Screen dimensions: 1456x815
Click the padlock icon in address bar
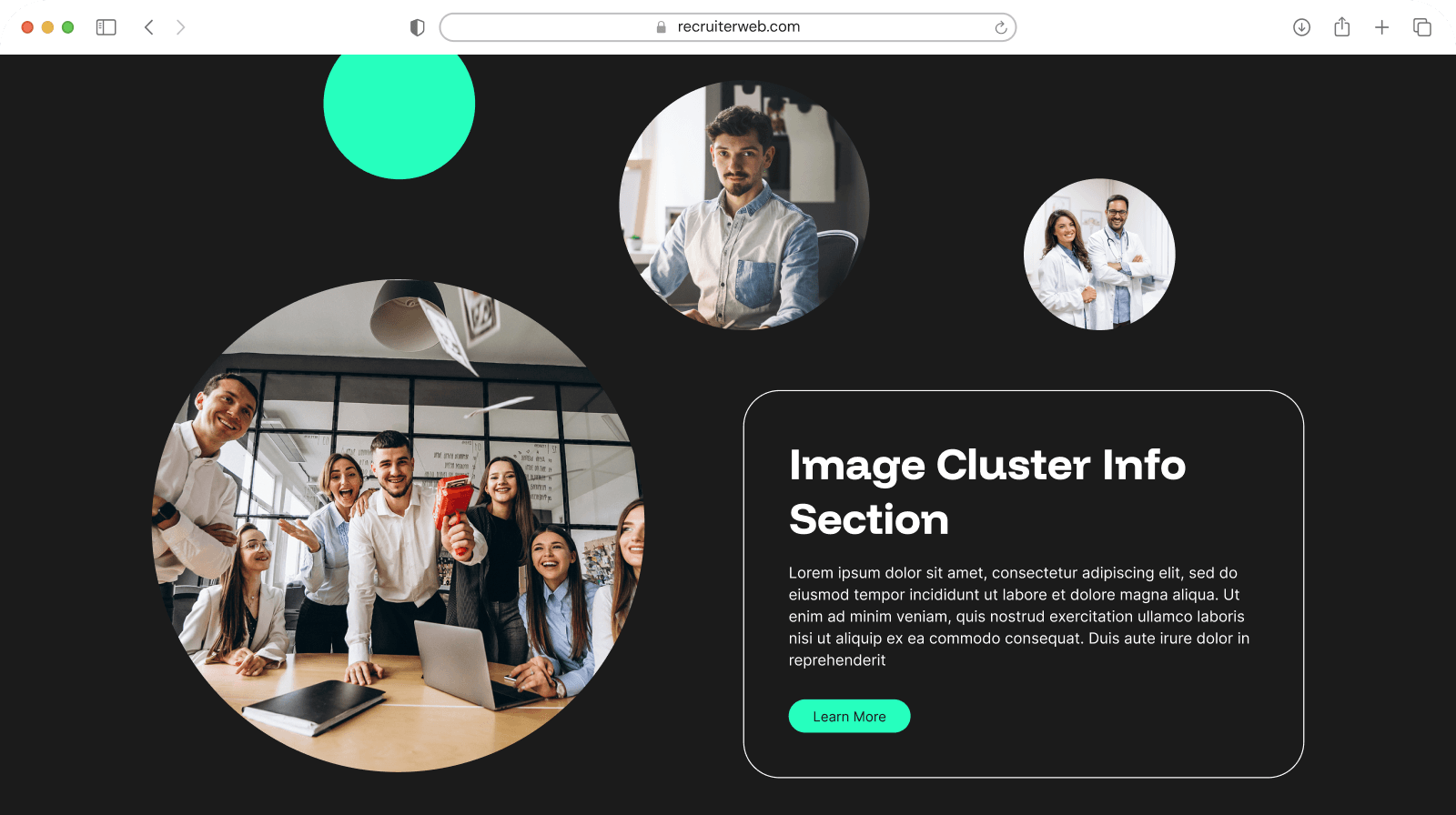662,27
